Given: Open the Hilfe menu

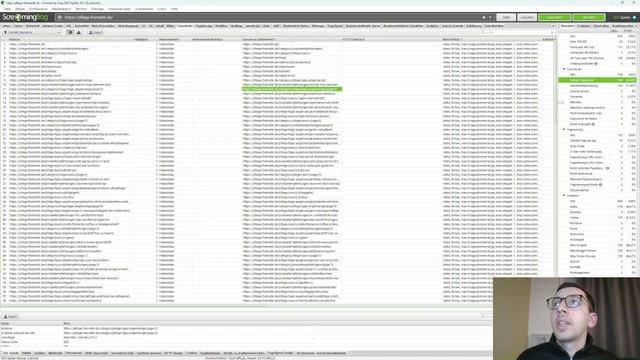Looking at the screenshot, I should (174, 9).
